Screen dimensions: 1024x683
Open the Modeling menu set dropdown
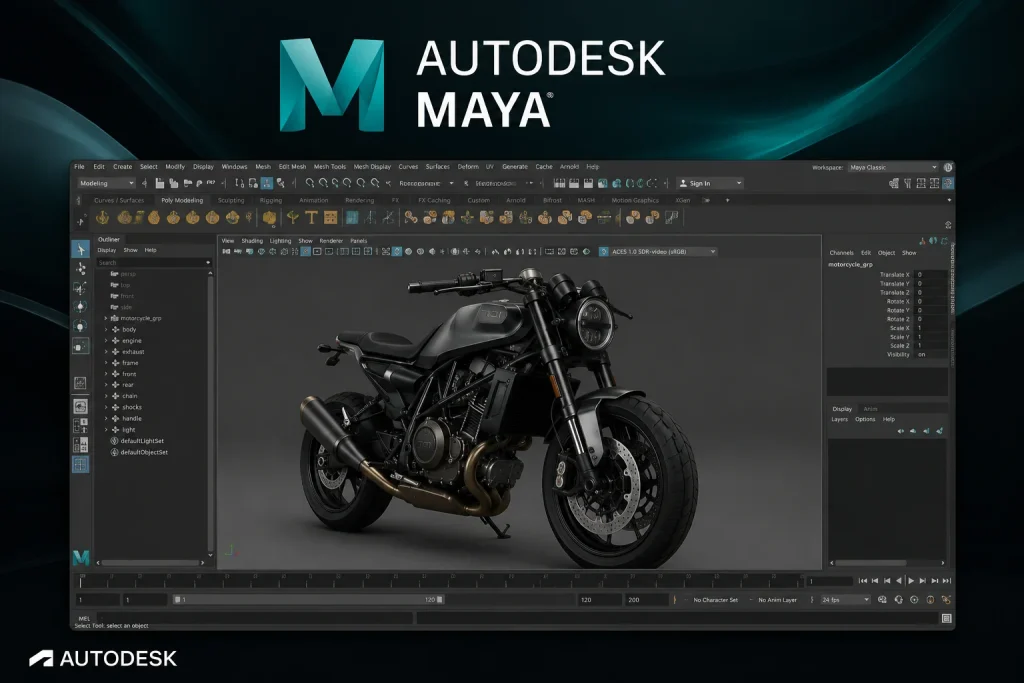(x=106, y=183)
